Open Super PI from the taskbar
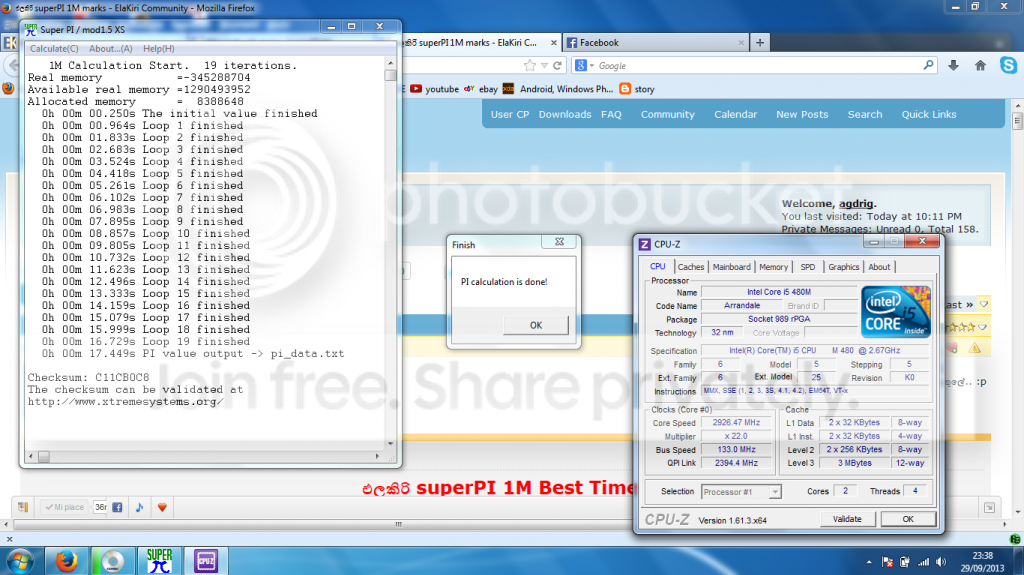The image size is (1024, 575). (159, 561)
